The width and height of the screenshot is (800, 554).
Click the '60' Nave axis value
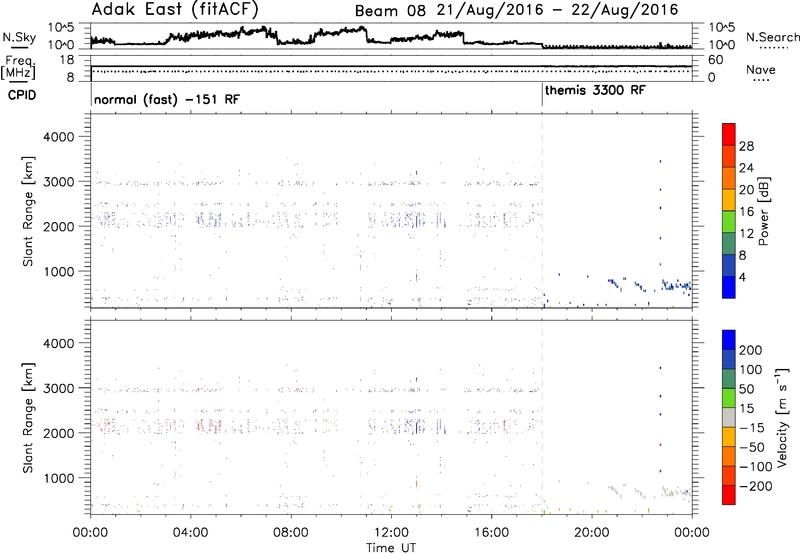click(x=716, y=60)
